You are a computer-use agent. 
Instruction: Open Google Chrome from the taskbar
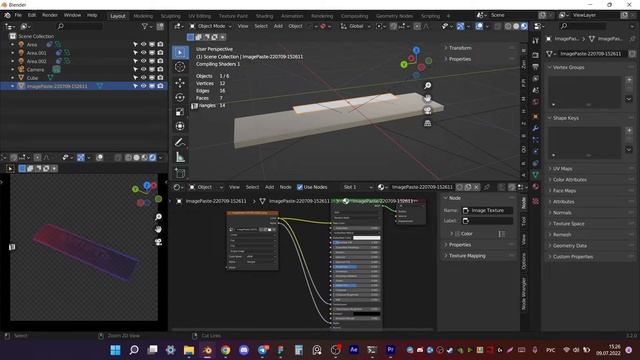(x=225, y=350)
